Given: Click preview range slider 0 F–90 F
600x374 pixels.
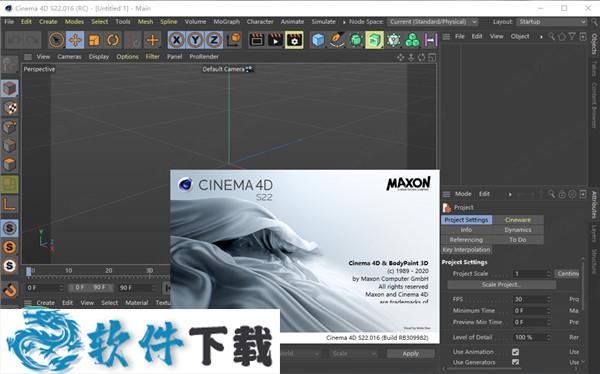Looking at the screenshot, I should (x=91, y=287).
